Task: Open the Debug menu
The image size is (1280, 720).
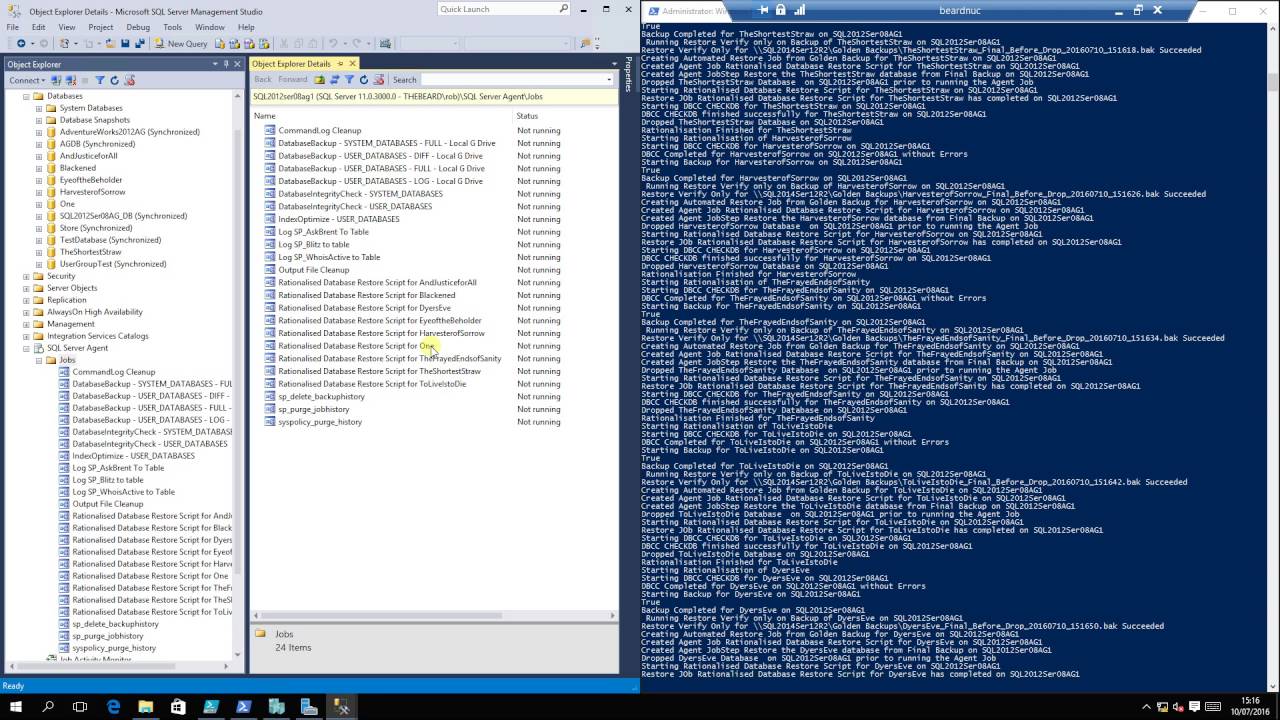Action: coord(138,27)
